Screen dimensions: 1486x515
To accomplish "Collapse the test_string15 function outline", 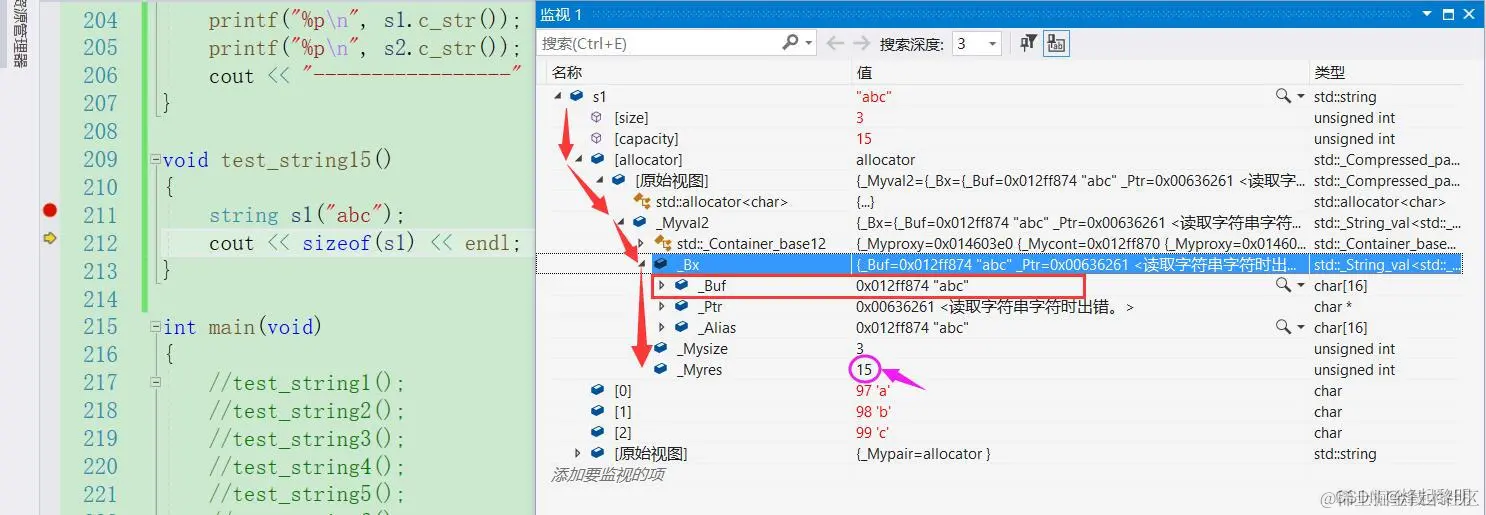I will click(x=154, y=160).
